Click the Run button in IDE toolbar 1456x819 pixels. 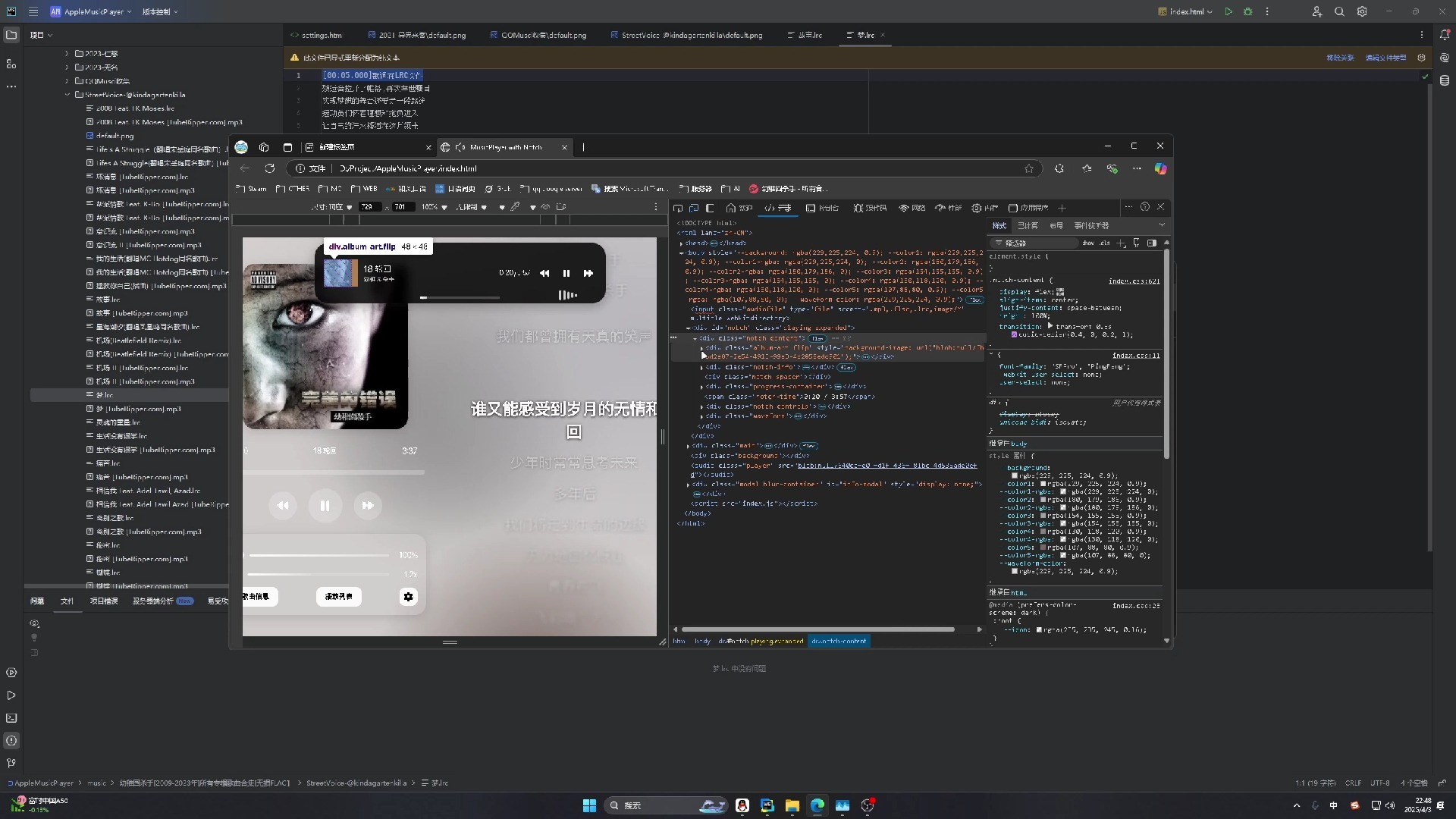click(x=1228, y=11)
